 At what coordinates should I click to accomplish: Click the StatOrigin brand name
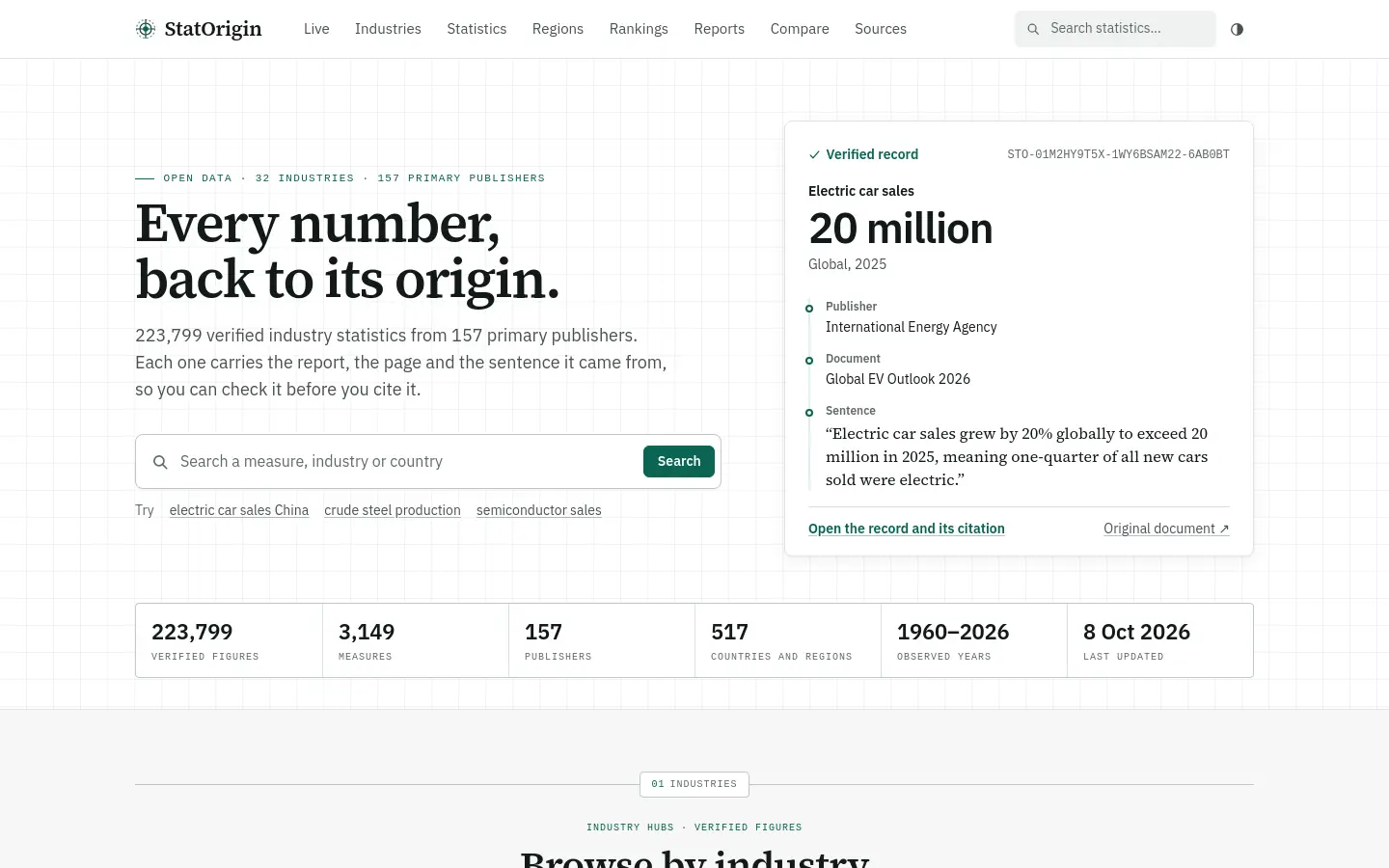[213, 29]
